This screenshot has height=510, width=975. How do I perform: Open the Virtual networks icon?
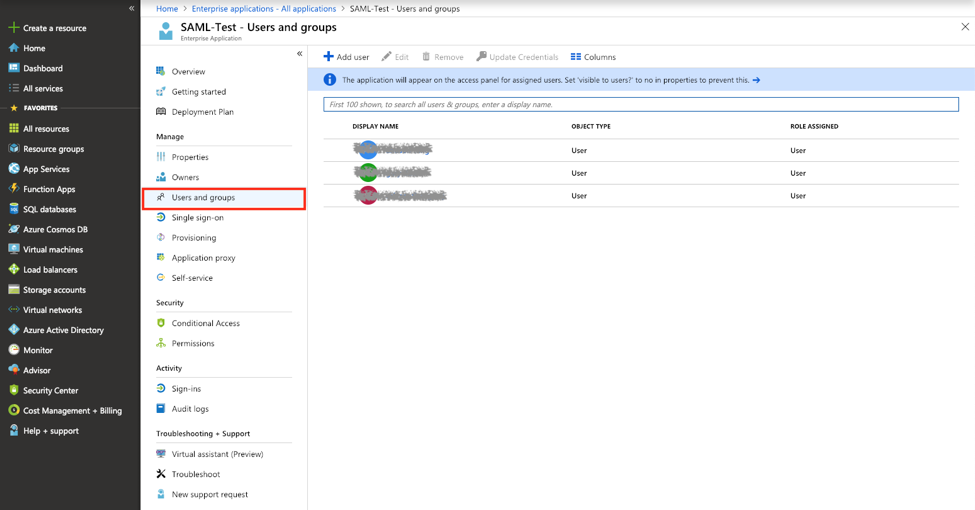point(14,310)
